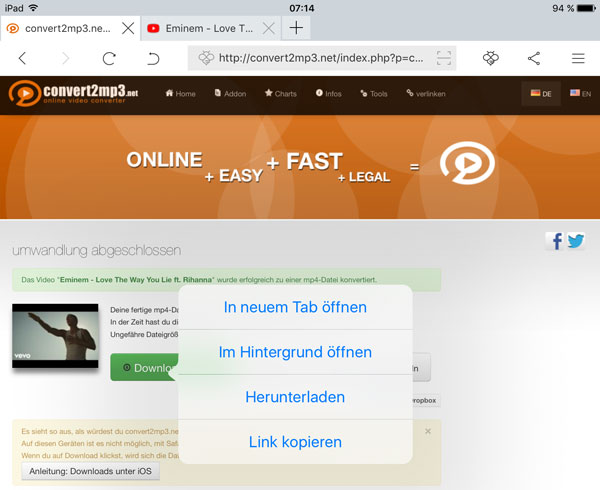
Task: Open the Tools navigation link
Action: (374, 94)
